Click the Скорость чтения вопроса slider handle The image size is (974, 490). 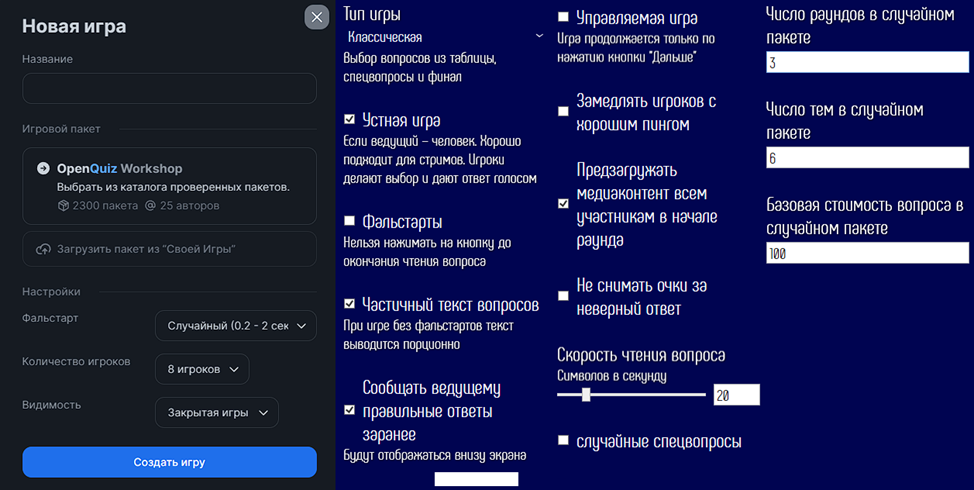tap(586, 395)
